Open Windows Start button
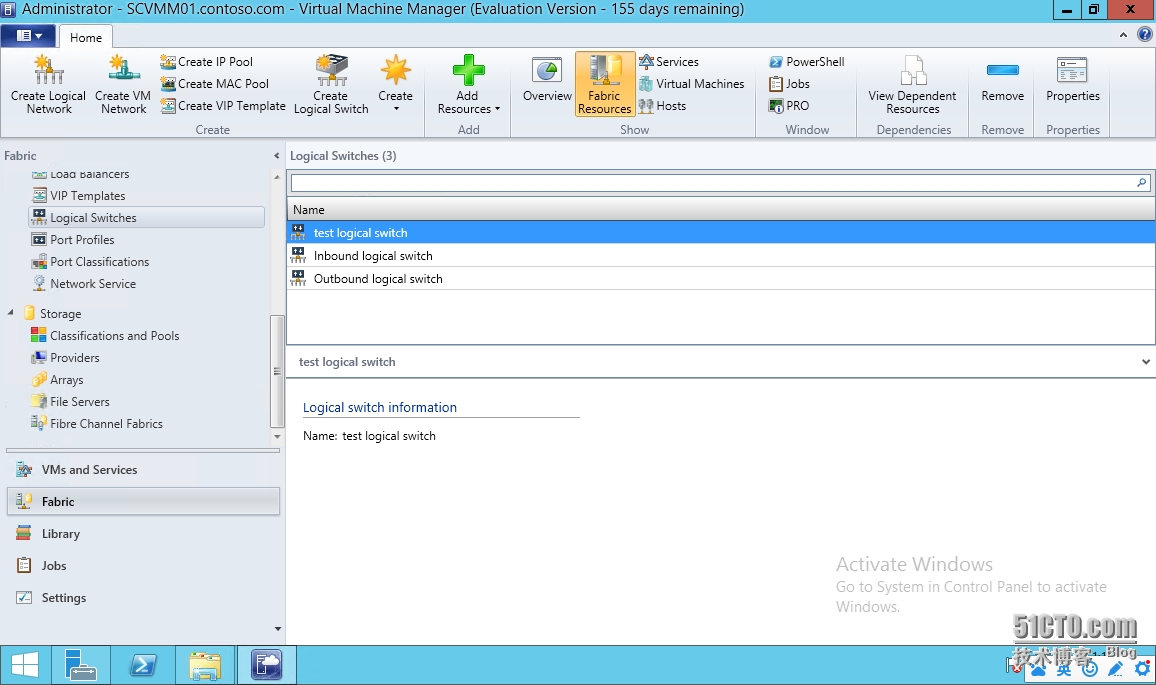 click(25, 665)
